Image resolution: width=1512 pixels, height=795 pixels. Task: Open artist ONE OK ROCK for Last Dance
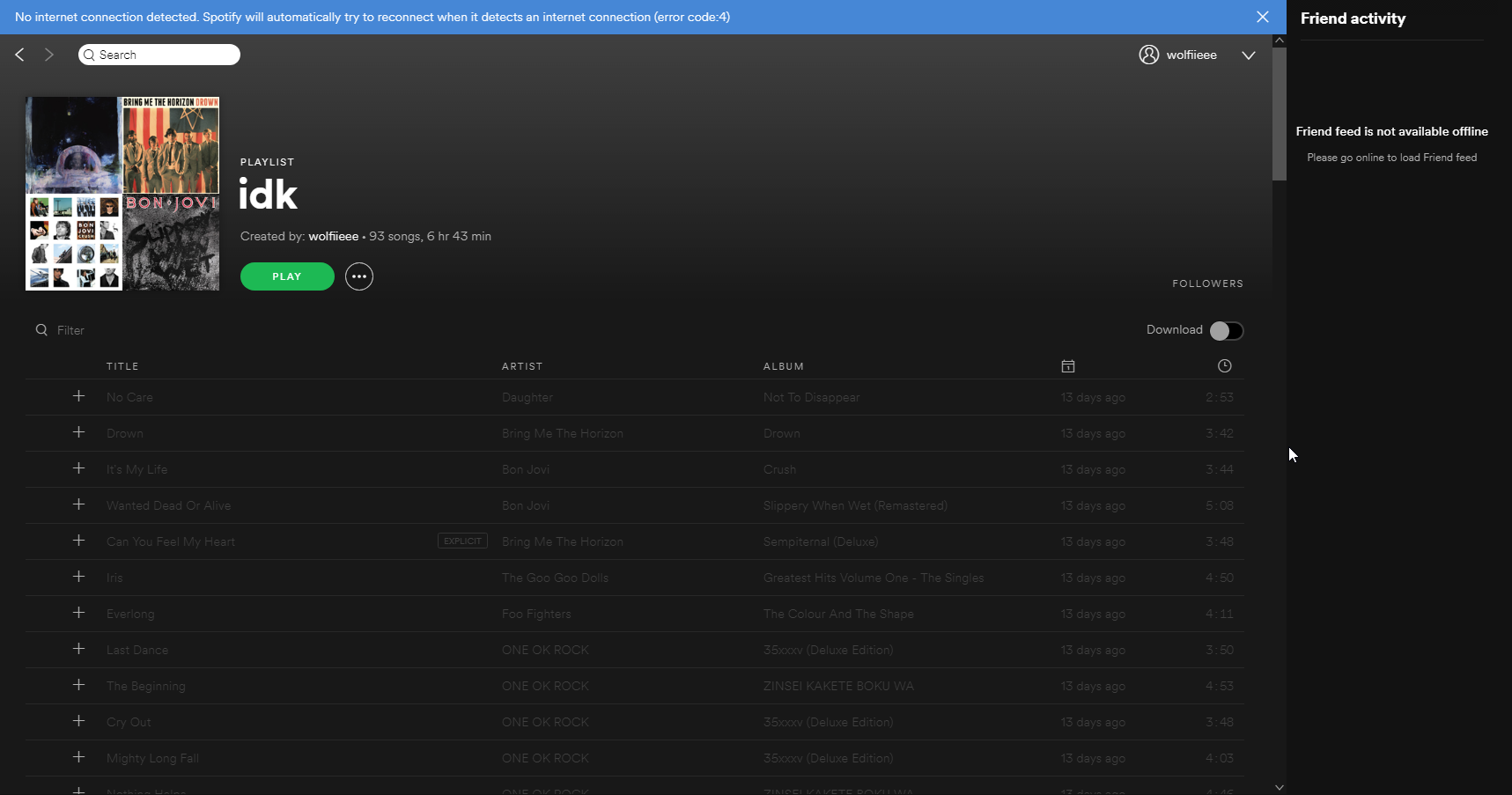point(545,650)
